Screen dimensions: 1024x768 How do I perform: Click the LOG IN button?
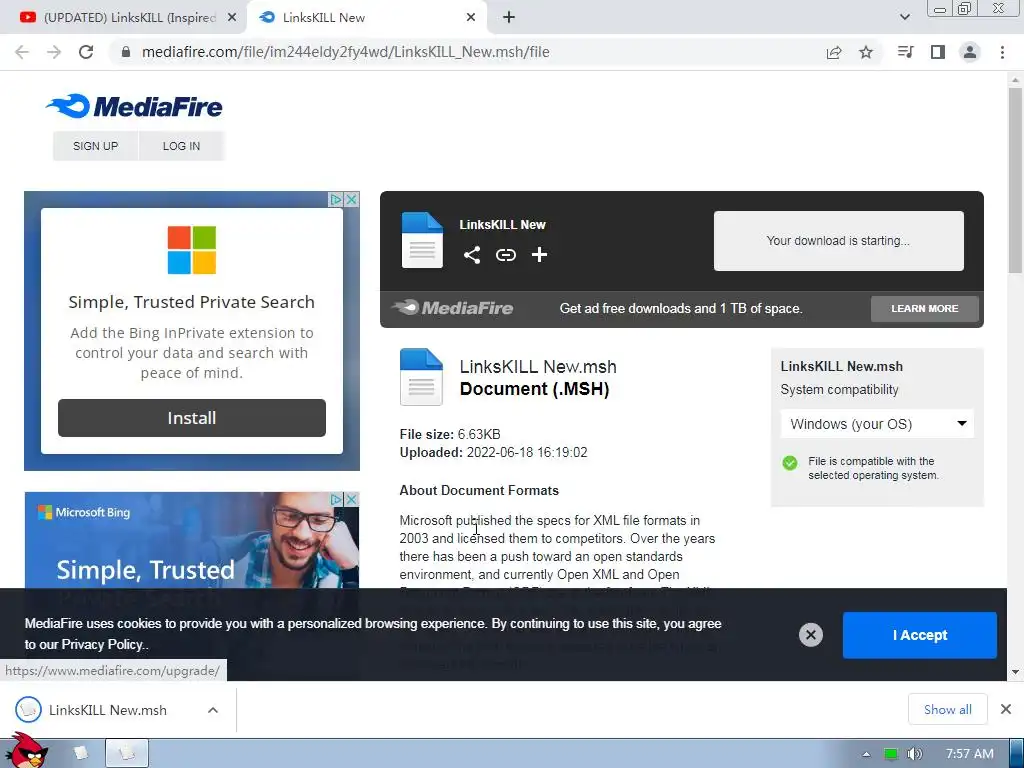182,146
